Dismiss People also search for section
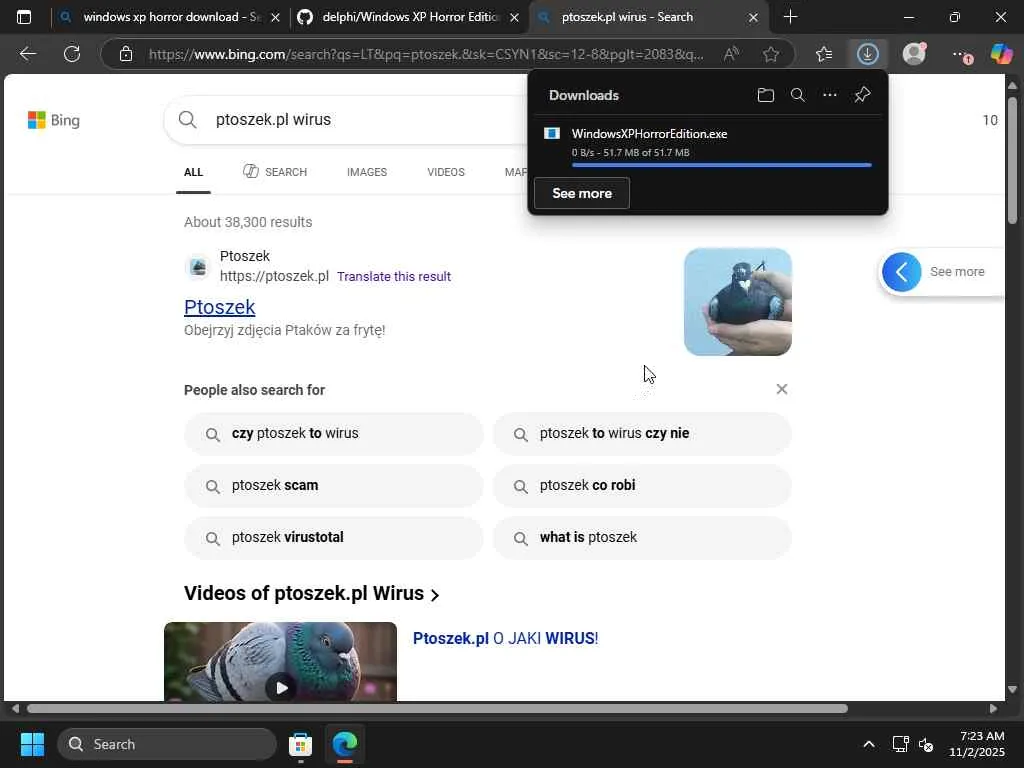Image resolution: width=1024 pixels, height=768 pixels. point(782,389)
